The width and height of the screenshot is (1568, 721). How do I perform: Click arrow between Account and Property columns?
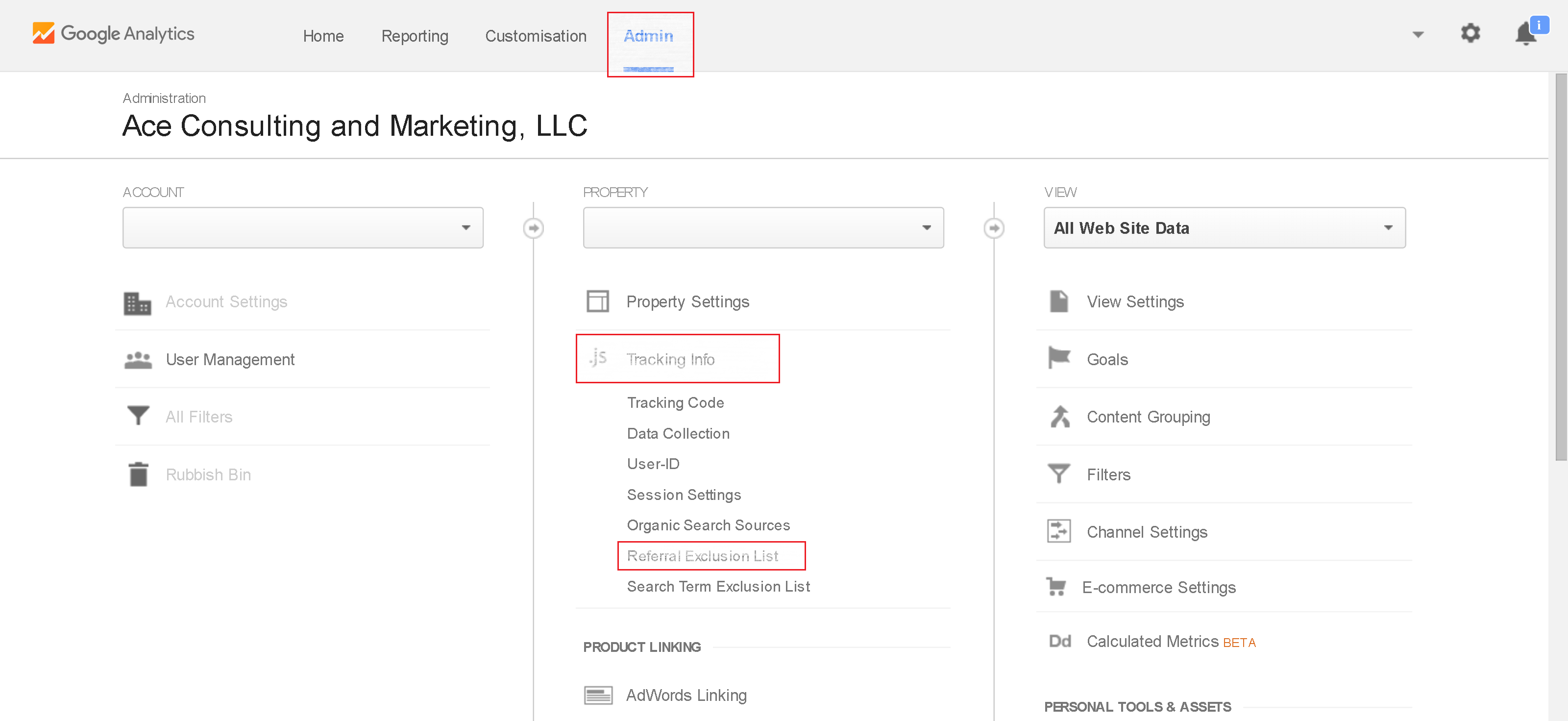pos(533,228)
